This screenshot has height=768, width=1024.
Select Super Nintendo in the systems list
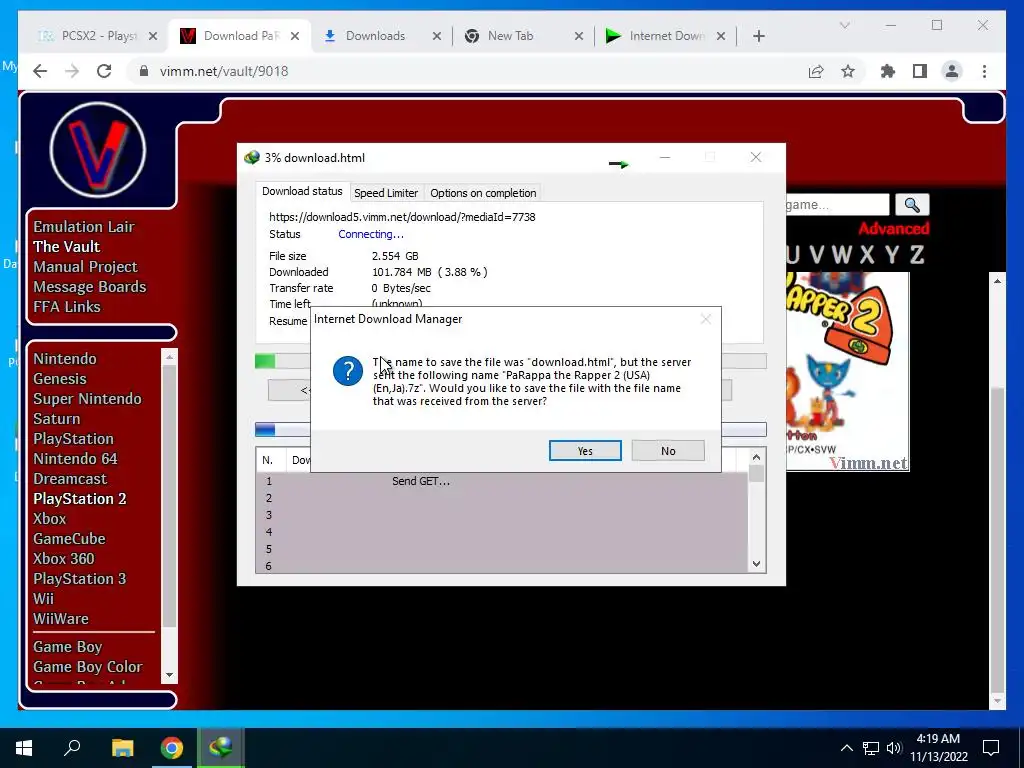click(x=87, y=399)
